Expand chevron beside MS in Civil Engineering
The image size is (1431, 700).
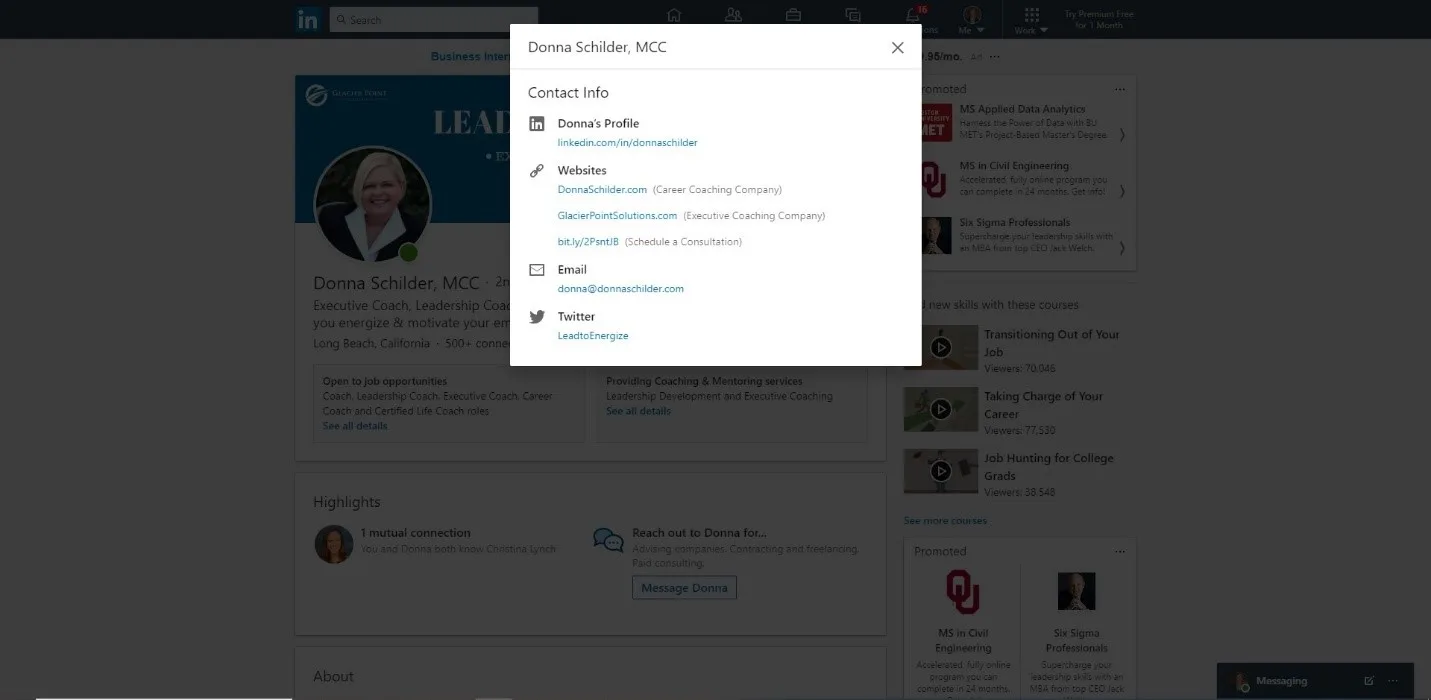click(1122, 191)
